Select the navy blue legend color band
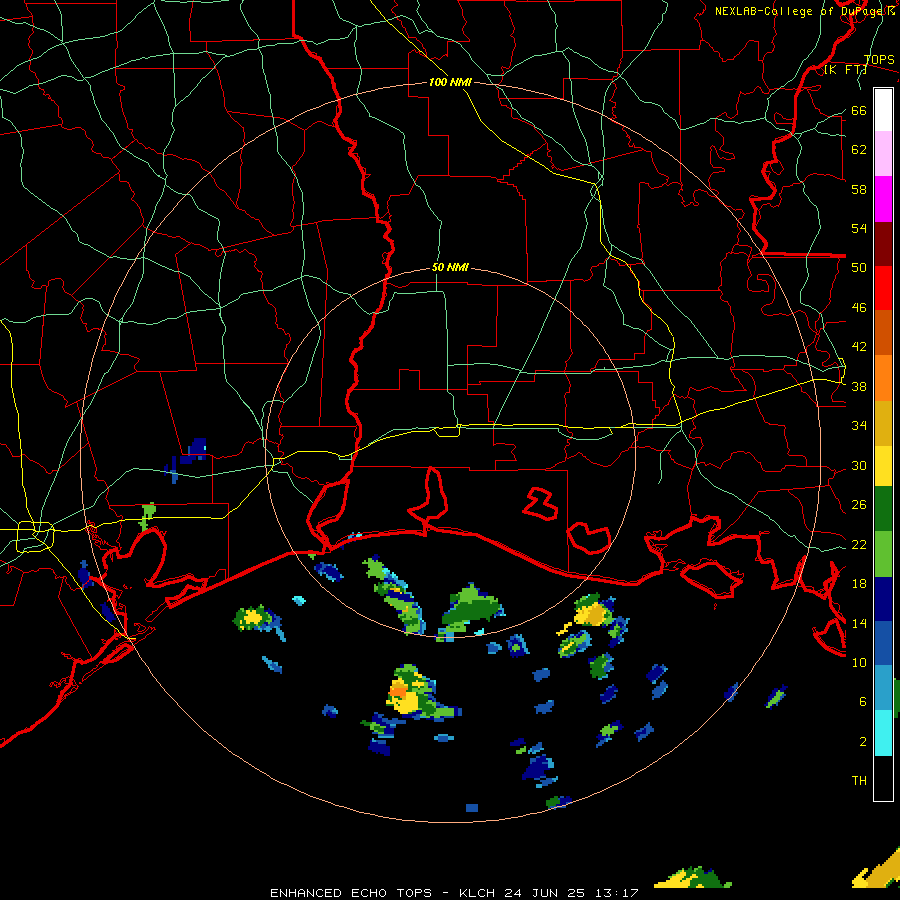Viewport: 900px width, 900px height. coord(883,599)
